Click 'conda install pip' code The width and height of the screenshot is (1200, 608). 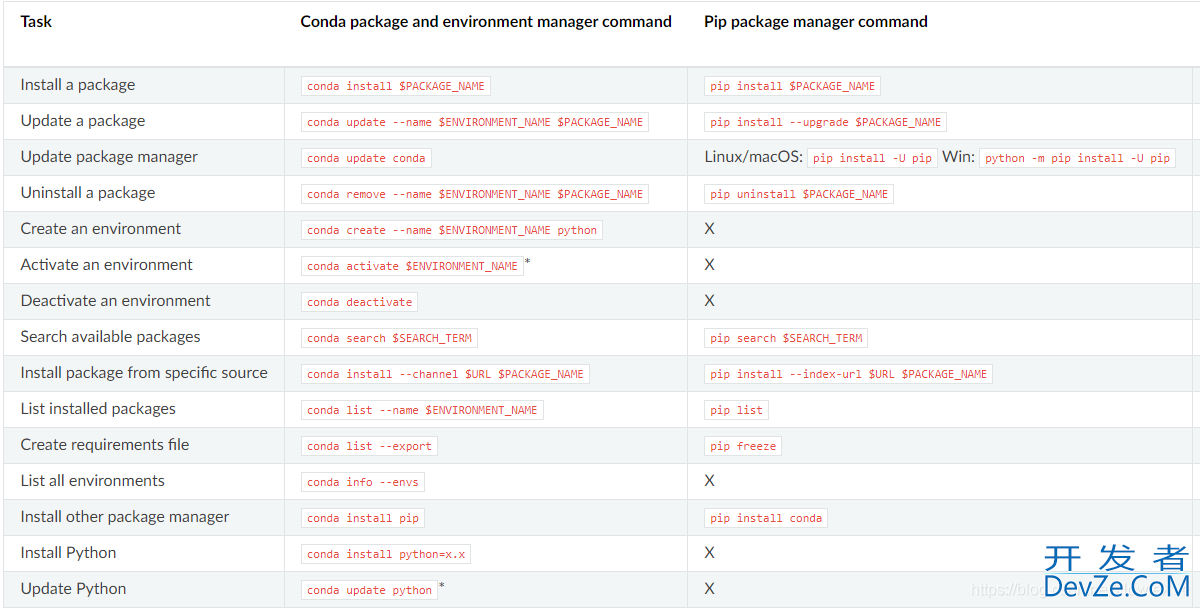point(363,518)
